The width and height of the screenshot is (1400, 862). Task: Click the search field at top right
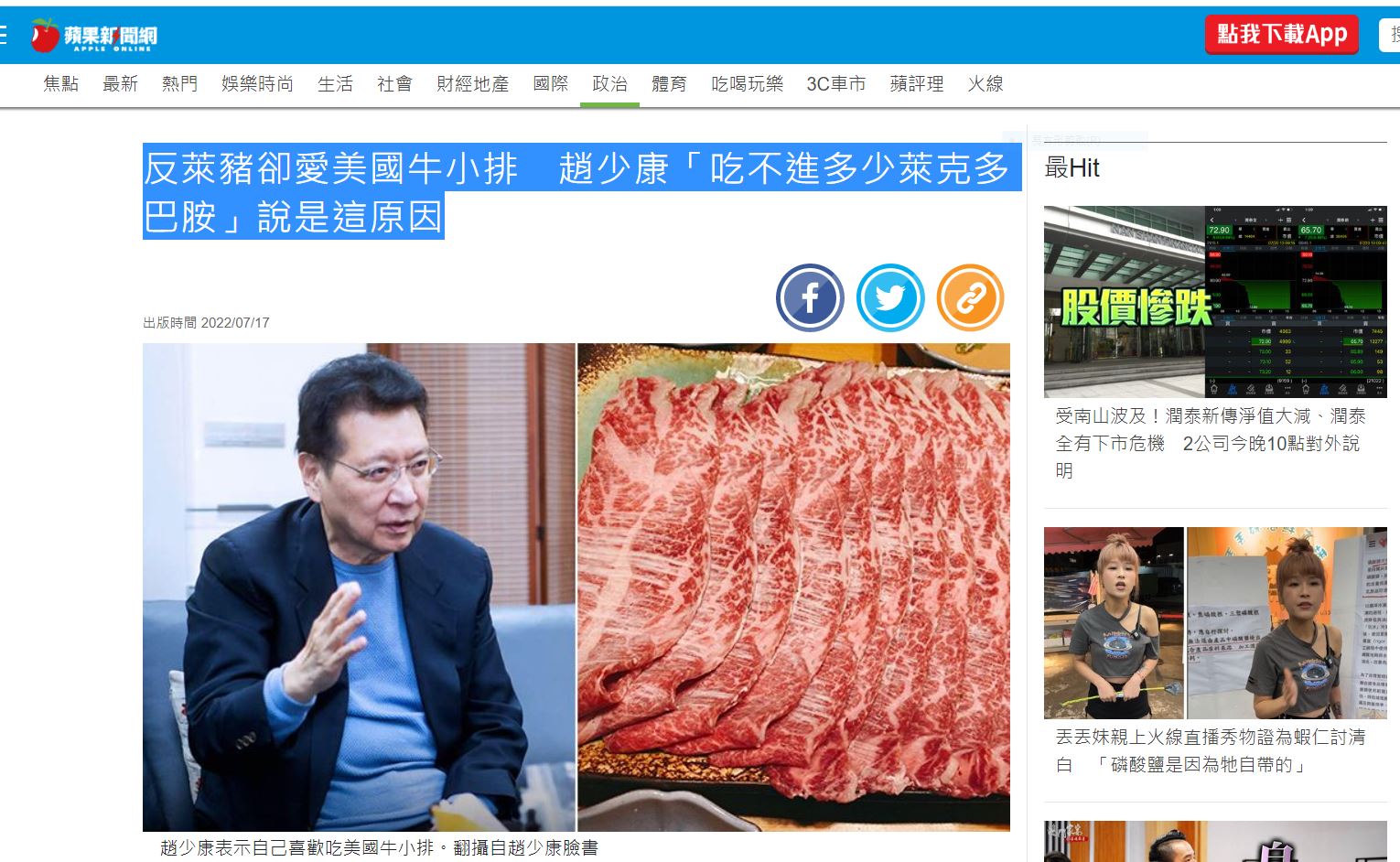1390,35
